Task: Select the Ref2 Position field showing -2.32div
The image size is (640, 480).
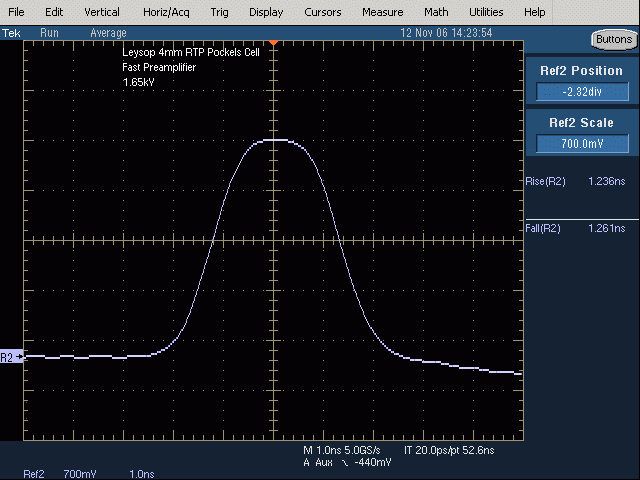Action: tap(582, 91)
